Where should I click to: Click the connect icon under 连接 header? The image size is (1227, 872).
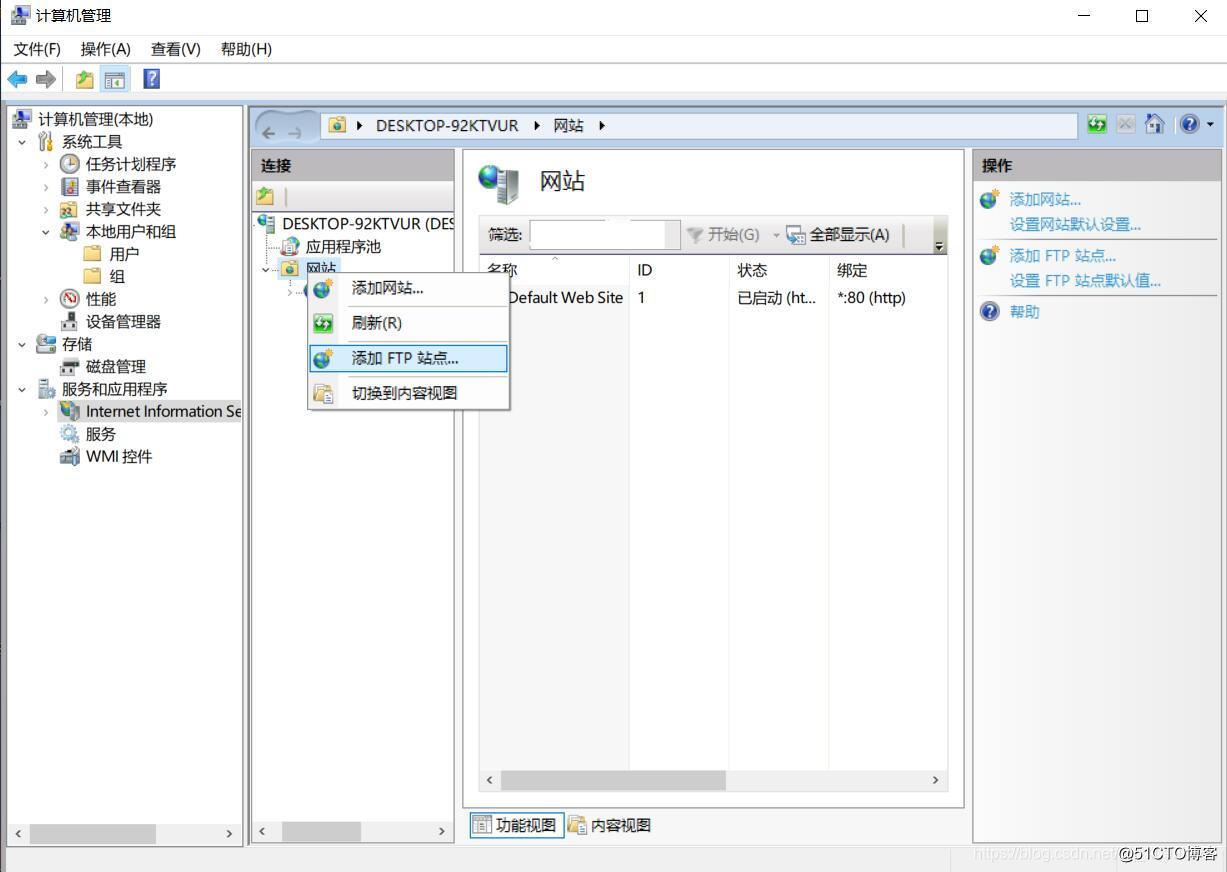[265, 196]
